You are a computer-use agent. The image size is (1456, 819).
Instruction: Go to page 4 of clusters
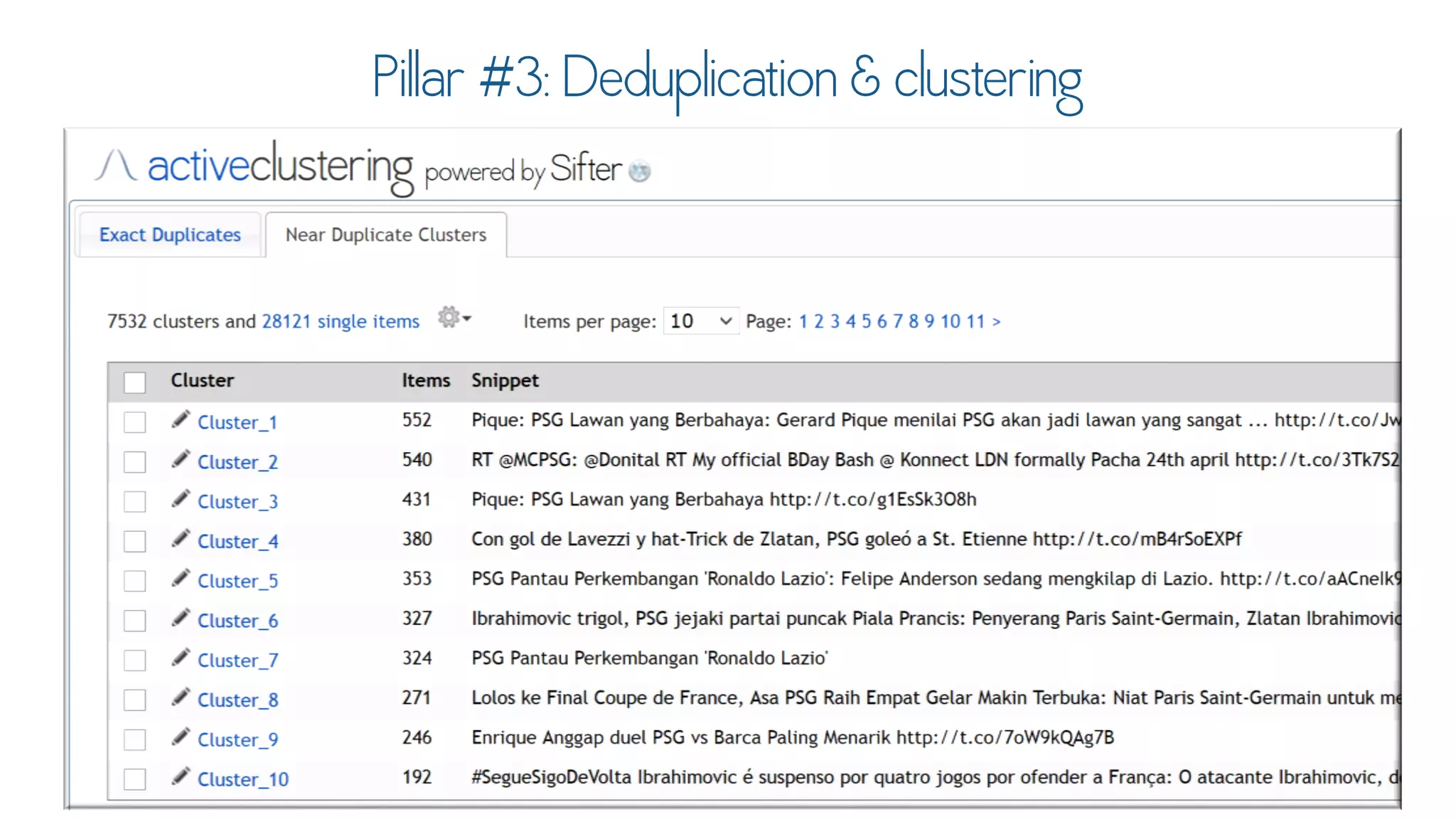pos(850,321)
